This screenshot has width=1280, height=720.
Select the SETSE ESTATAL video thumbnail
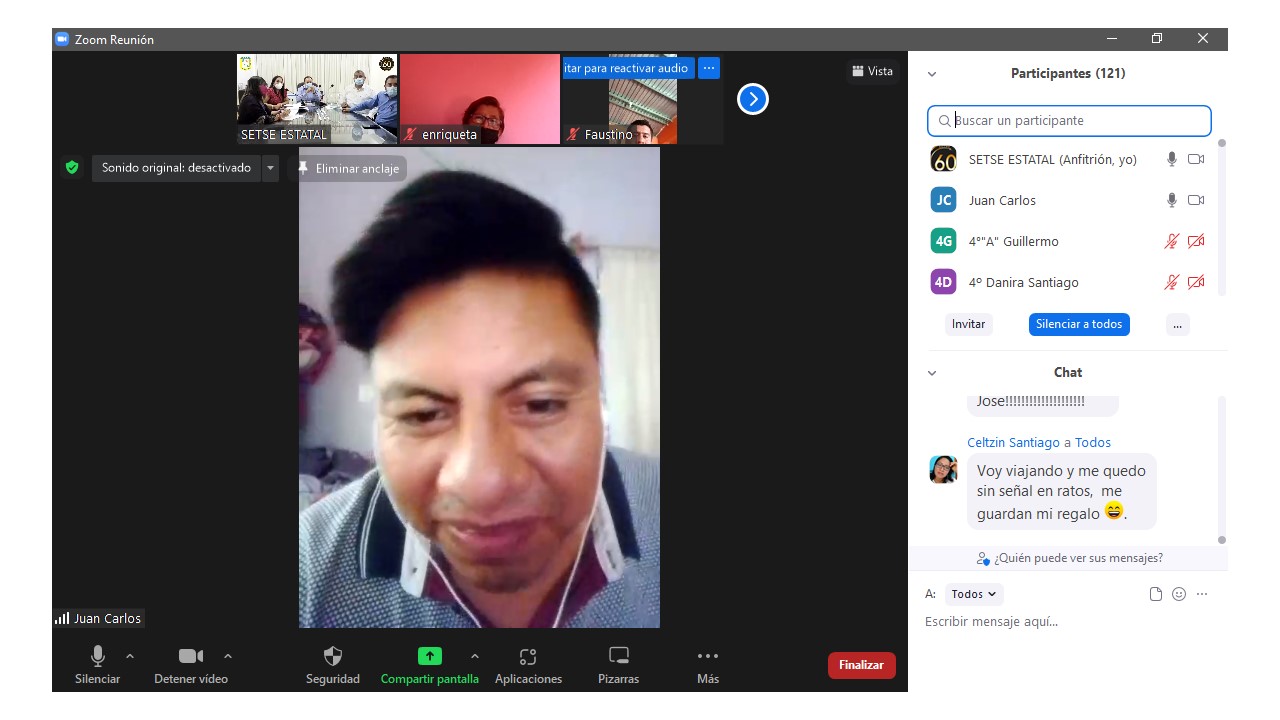[x=317, y=99]
